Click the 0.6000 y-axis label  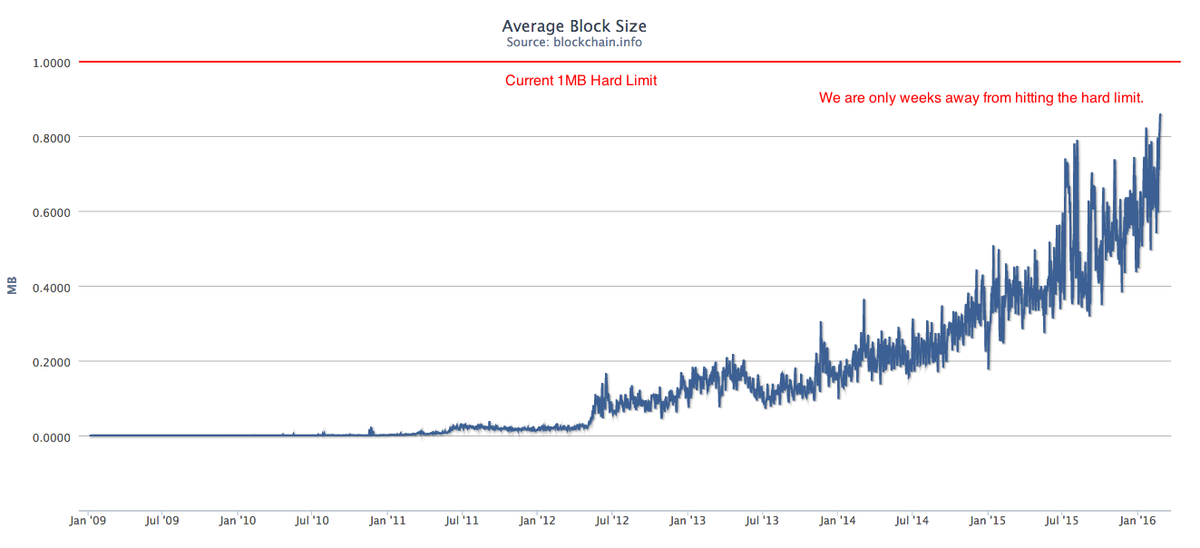coord(51,212)
